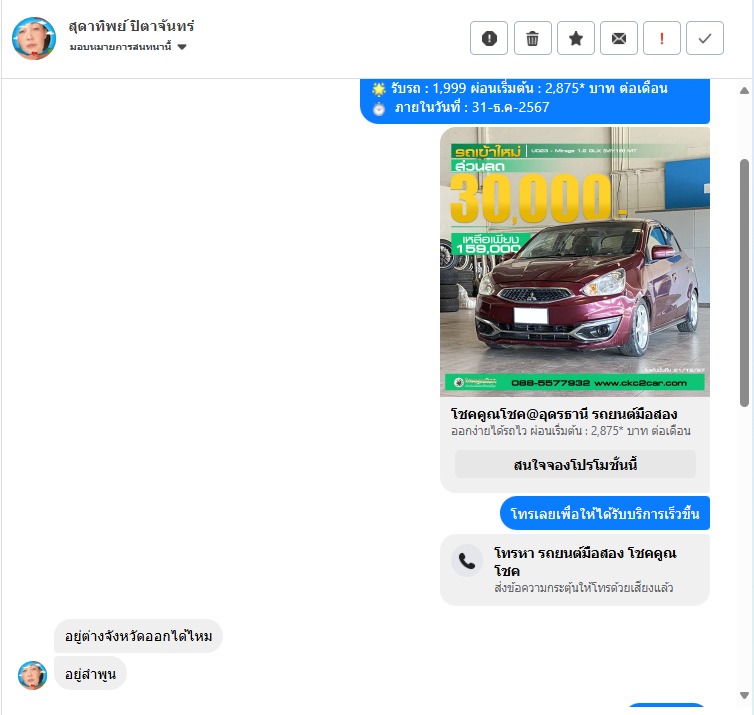Mark conversation as spam icon
The width and height of the screenshot is (754, 715).
click(x=489, y=38)
